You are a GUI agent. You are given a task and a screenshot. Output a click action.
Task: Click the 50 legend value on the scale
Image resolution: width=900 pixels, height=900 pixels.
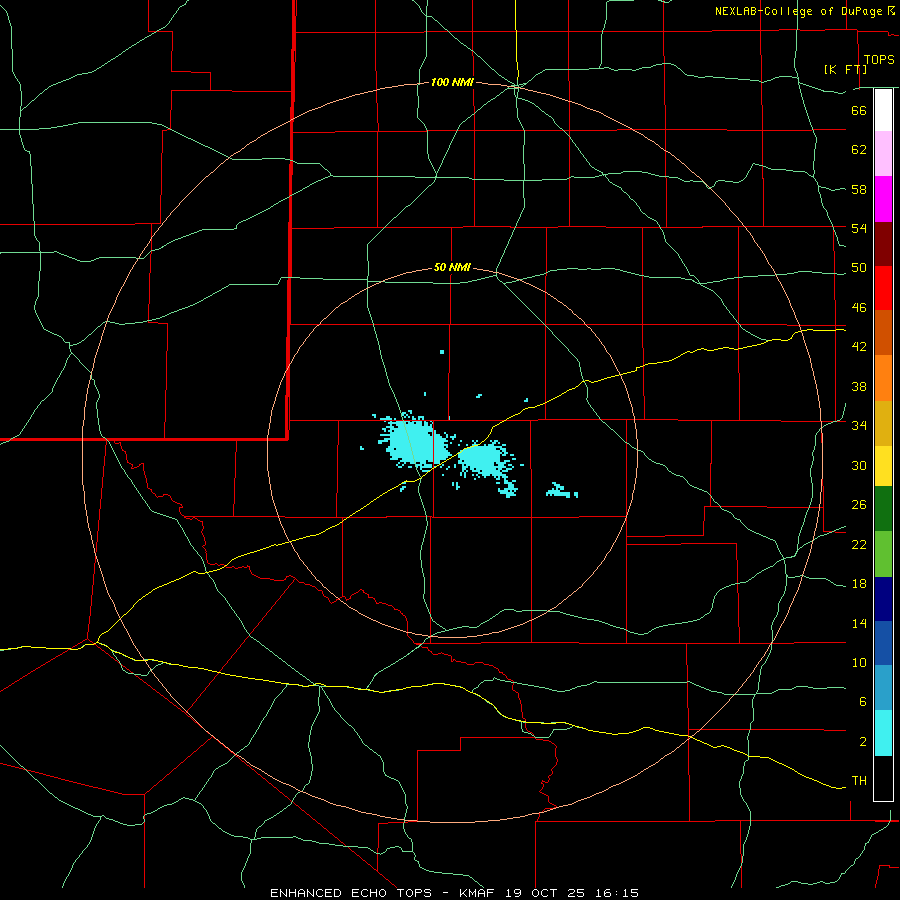[x=859, y=268]
